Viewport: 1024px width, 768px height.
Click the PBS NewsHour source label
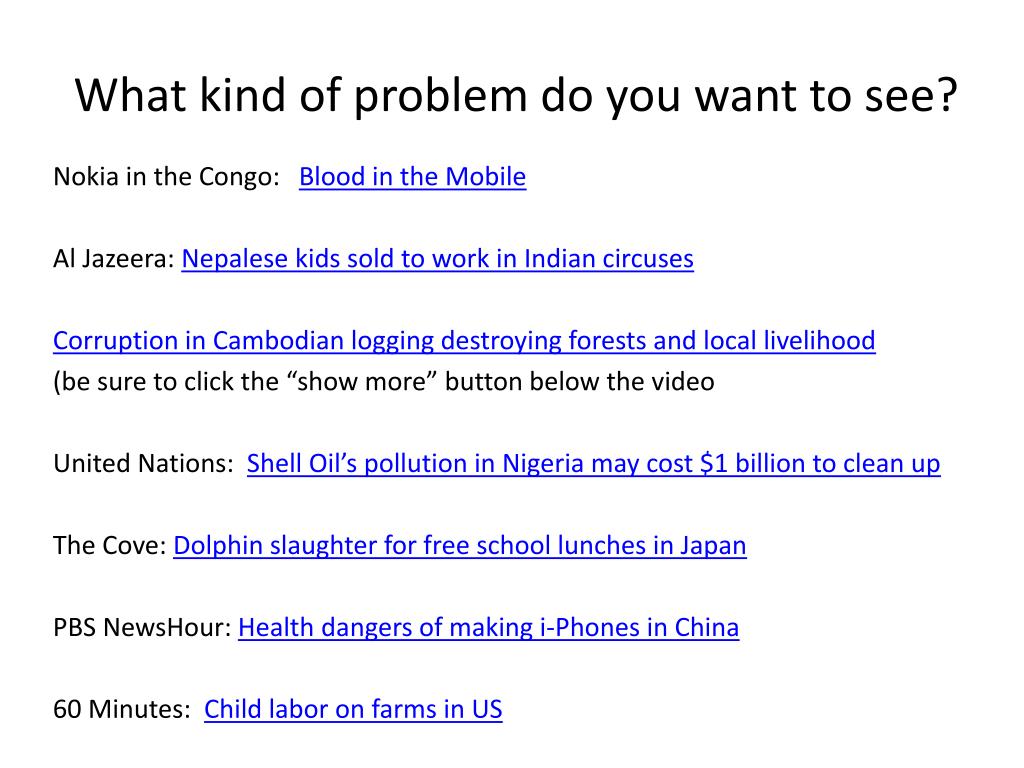pos(142,628)
